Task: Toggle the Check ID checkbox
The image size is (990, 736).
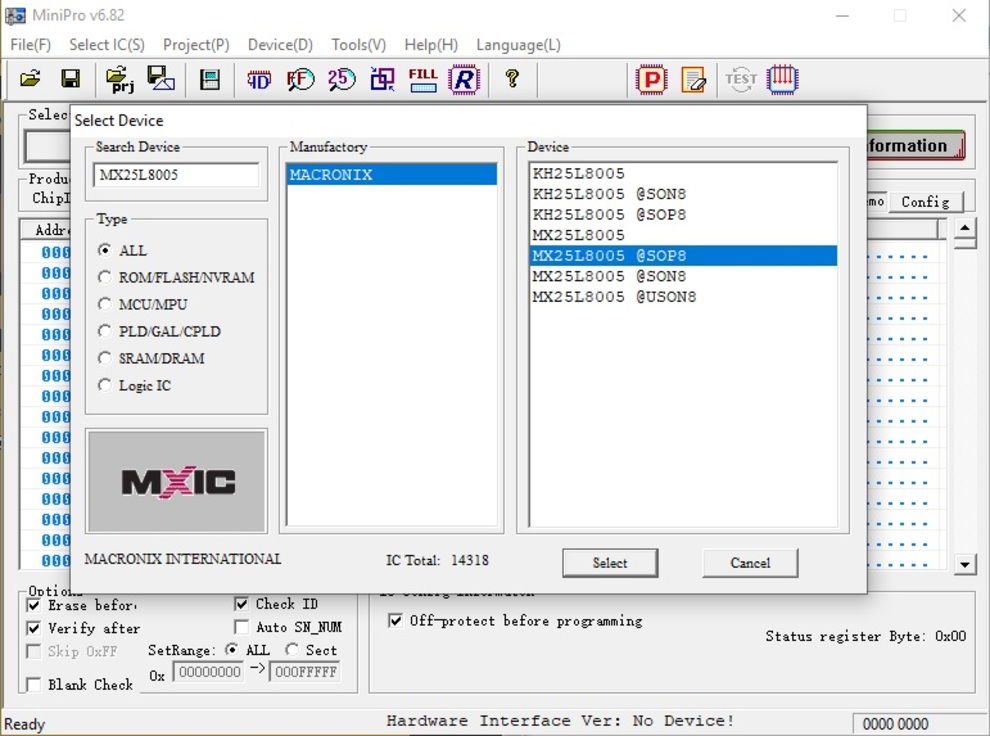Action: 241,604
